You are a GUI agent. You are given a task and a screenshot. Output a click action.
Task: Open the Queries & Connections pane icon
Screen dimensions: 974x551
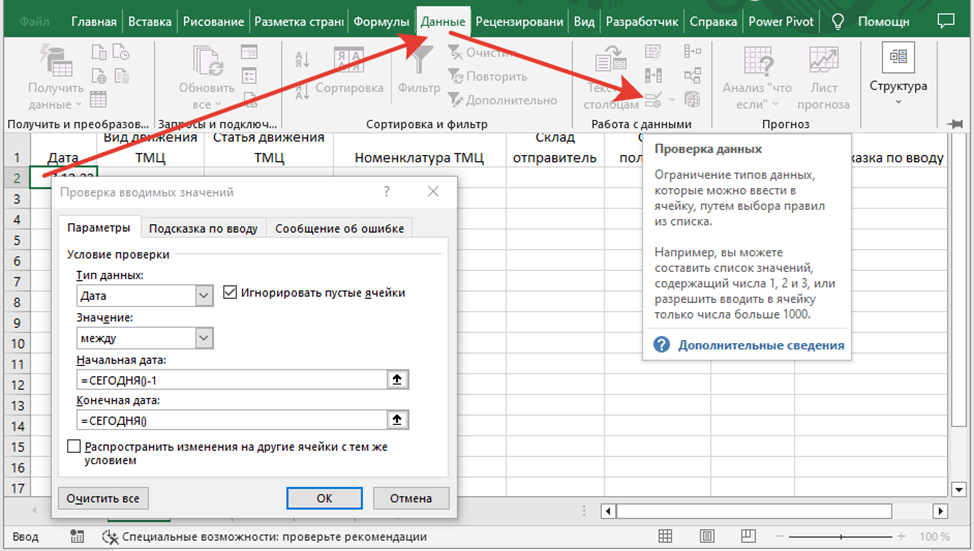[x=249, y=52]
